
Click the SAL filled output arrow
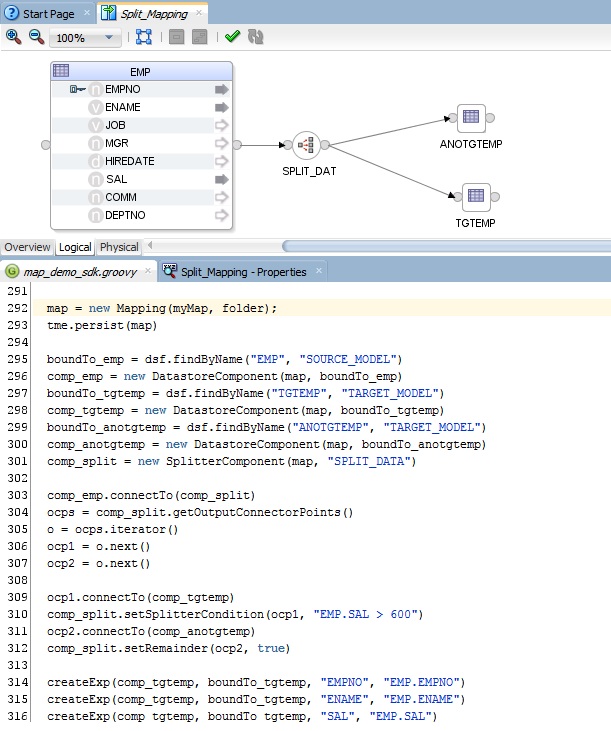[222, 179]
